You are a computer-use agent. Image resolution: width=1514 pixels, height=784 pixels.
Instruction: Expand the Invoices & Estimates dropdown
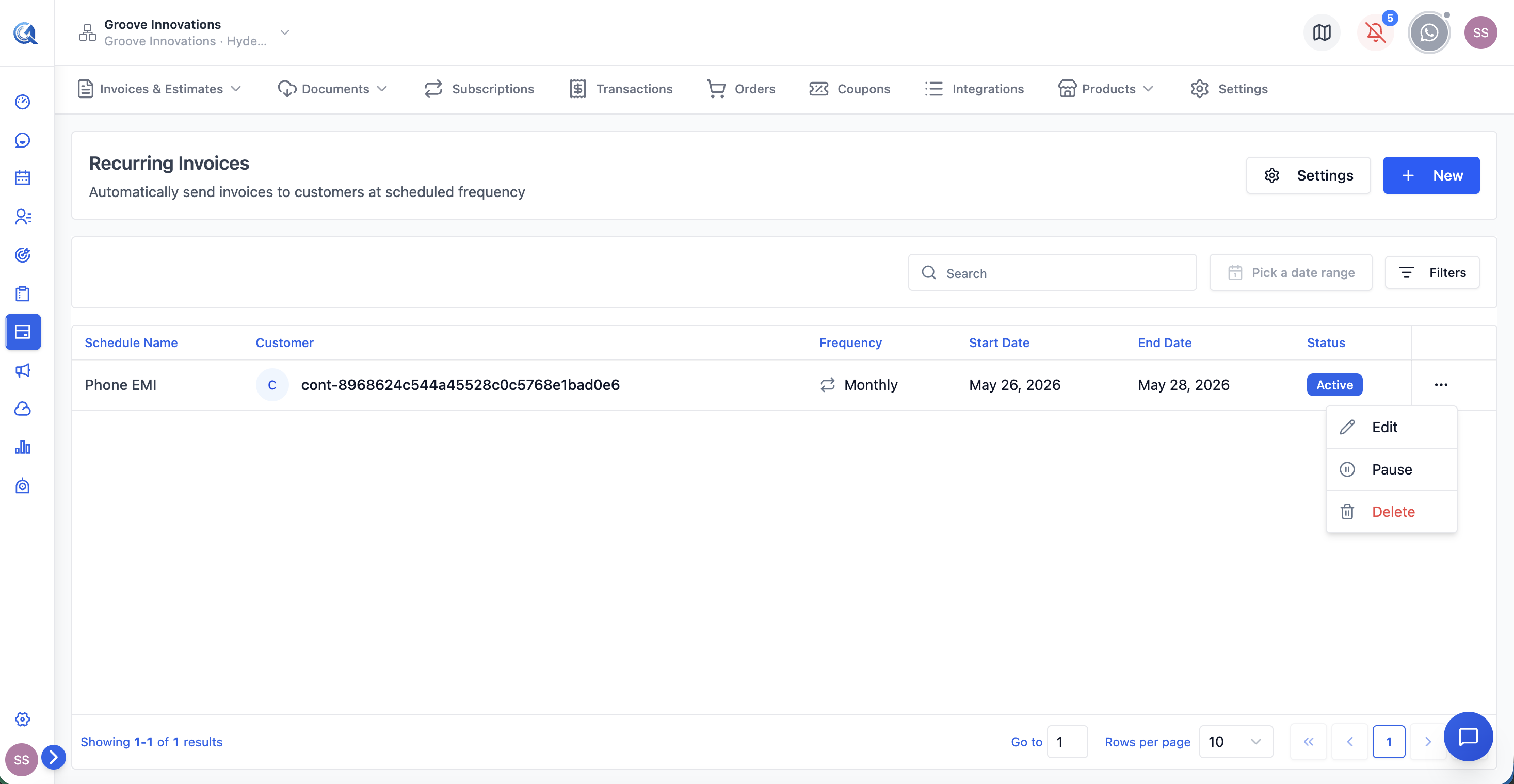click(x=159, y=89)
